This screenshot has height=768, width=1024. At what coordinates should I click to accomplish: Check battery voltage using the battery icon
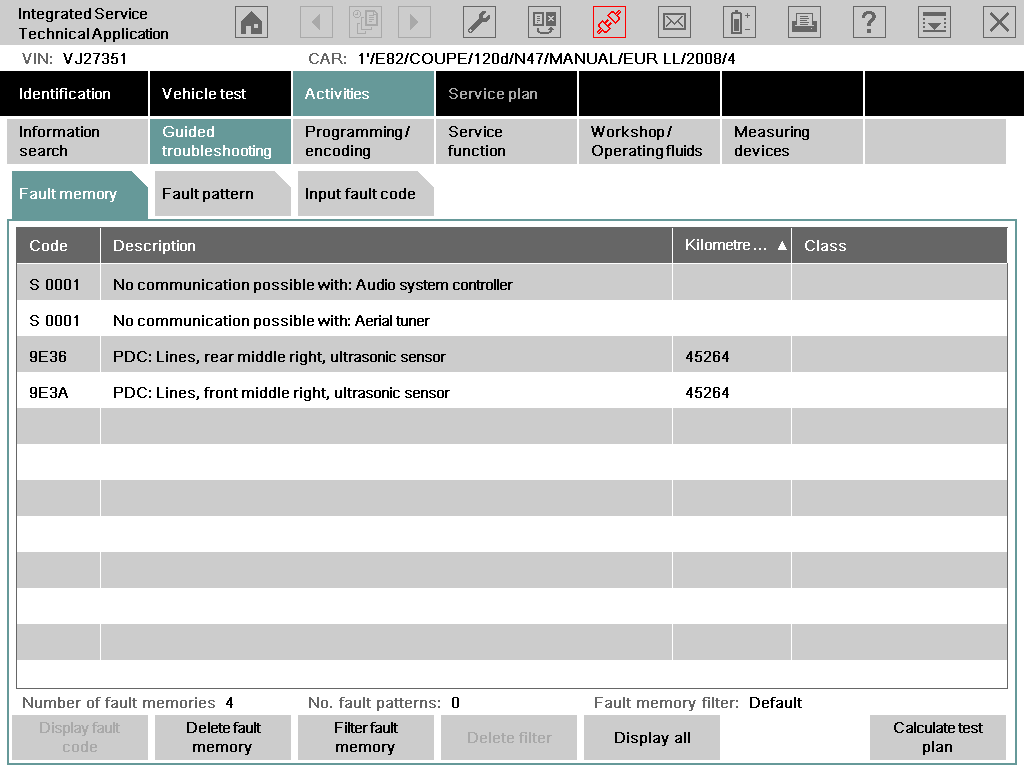(x=738, y=21)
